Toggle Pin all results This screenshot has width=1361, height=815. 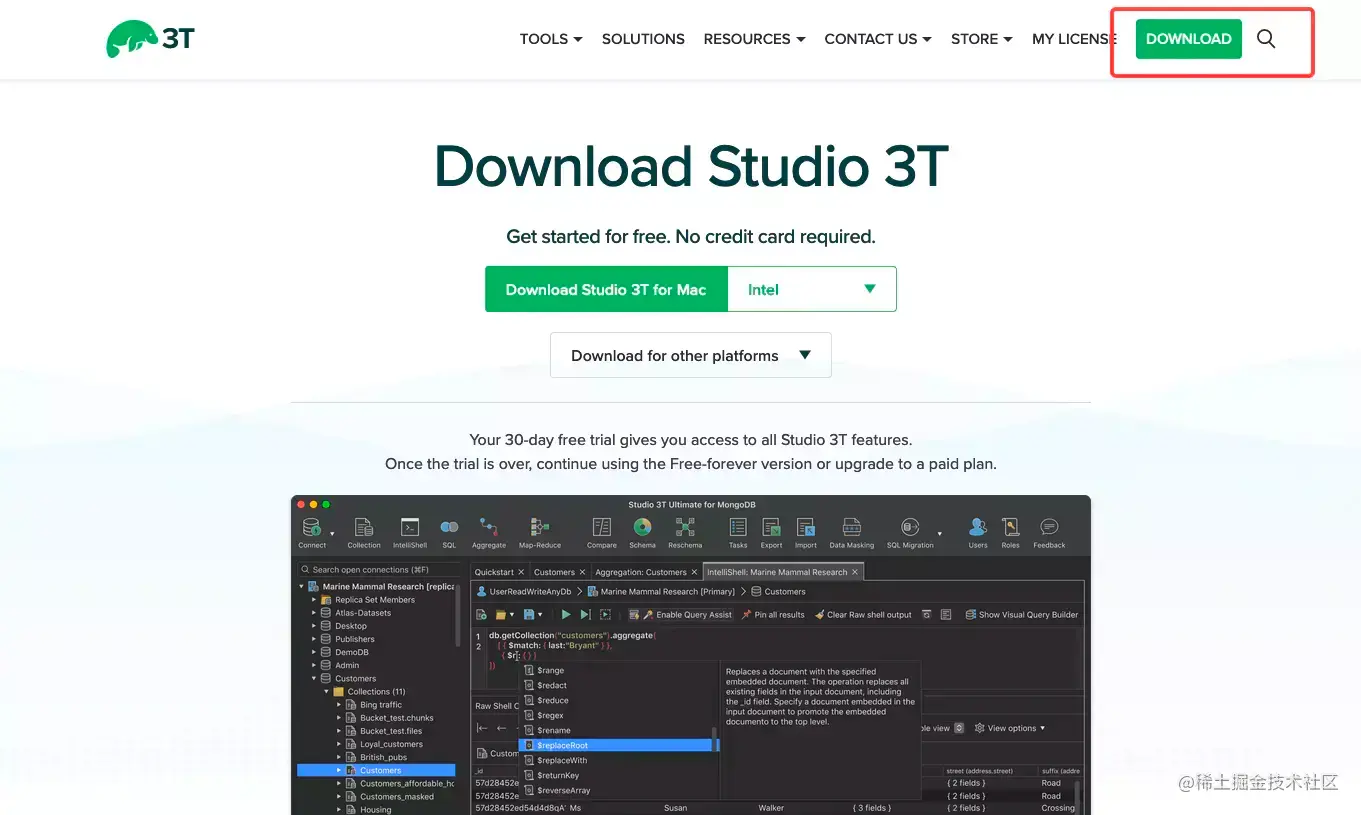[773, 614]
